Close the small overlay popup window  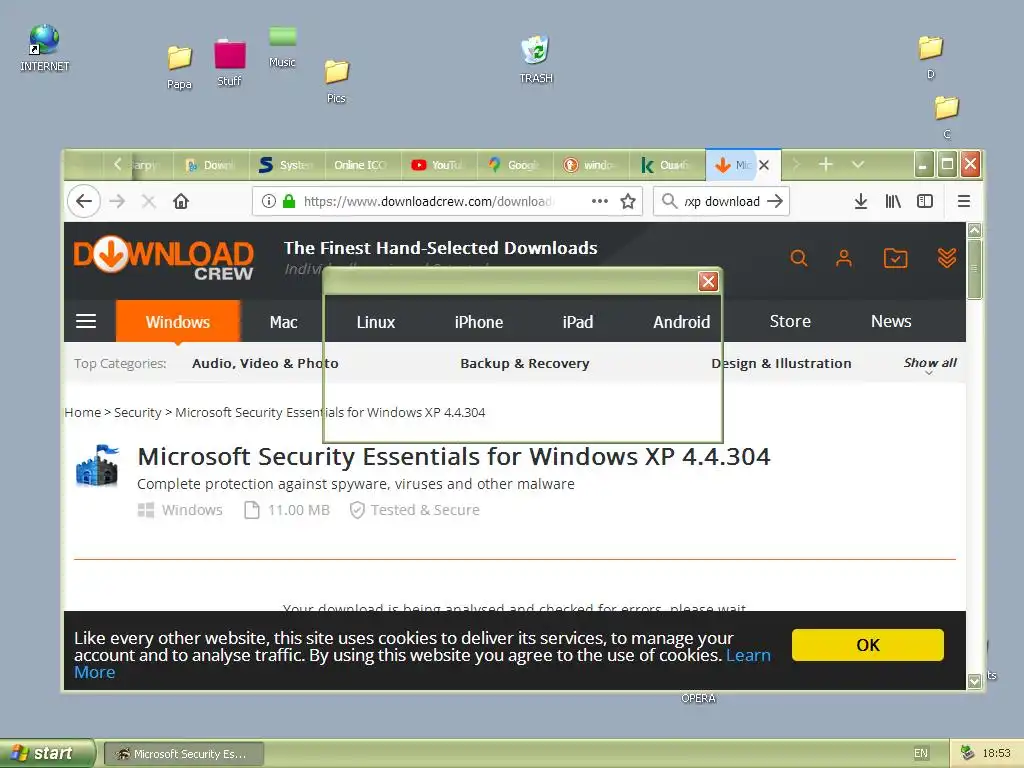709,281
